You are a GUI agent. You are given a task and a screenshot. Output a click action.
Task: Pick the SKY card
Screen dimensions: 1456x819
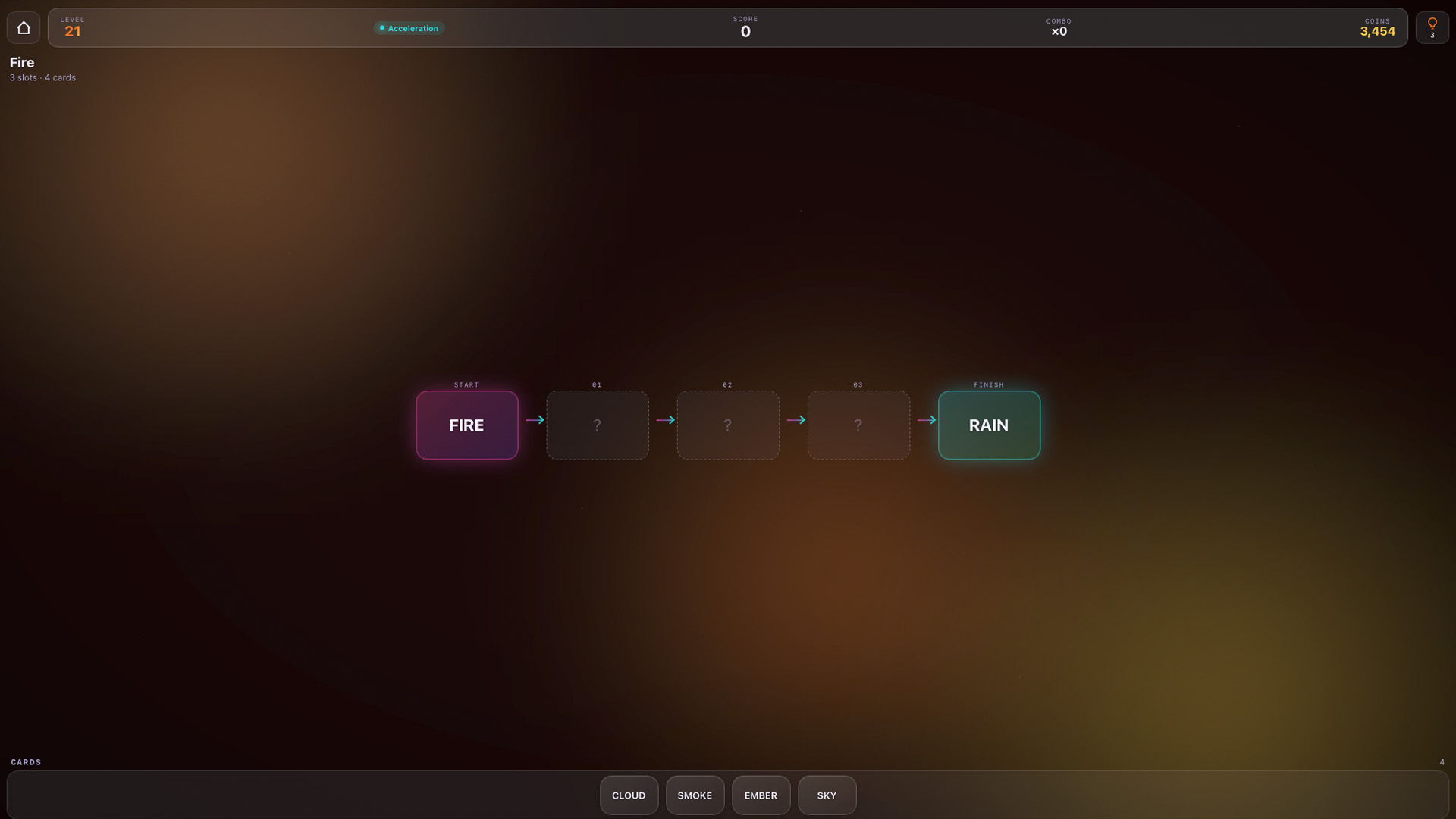pyautogui.click(x=827, y=795)
